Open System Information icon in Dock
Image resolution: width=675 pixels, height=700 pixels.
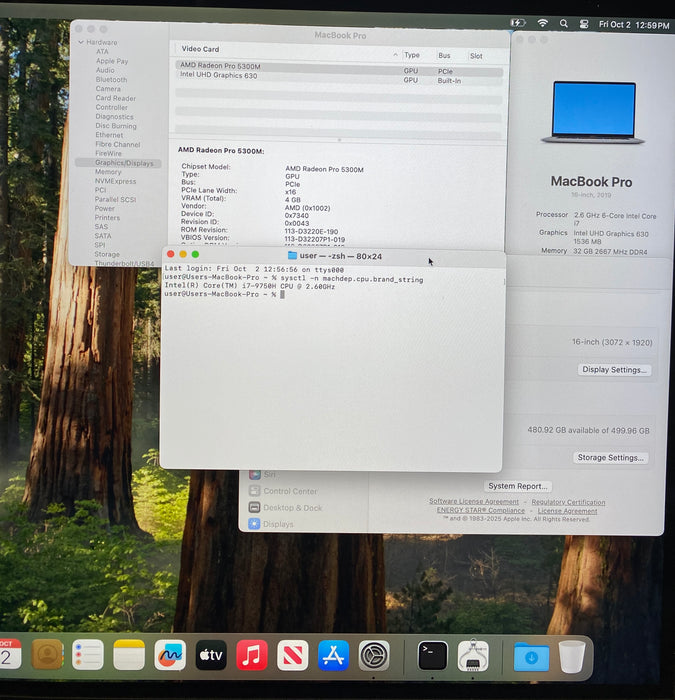[x=473, y=655]
